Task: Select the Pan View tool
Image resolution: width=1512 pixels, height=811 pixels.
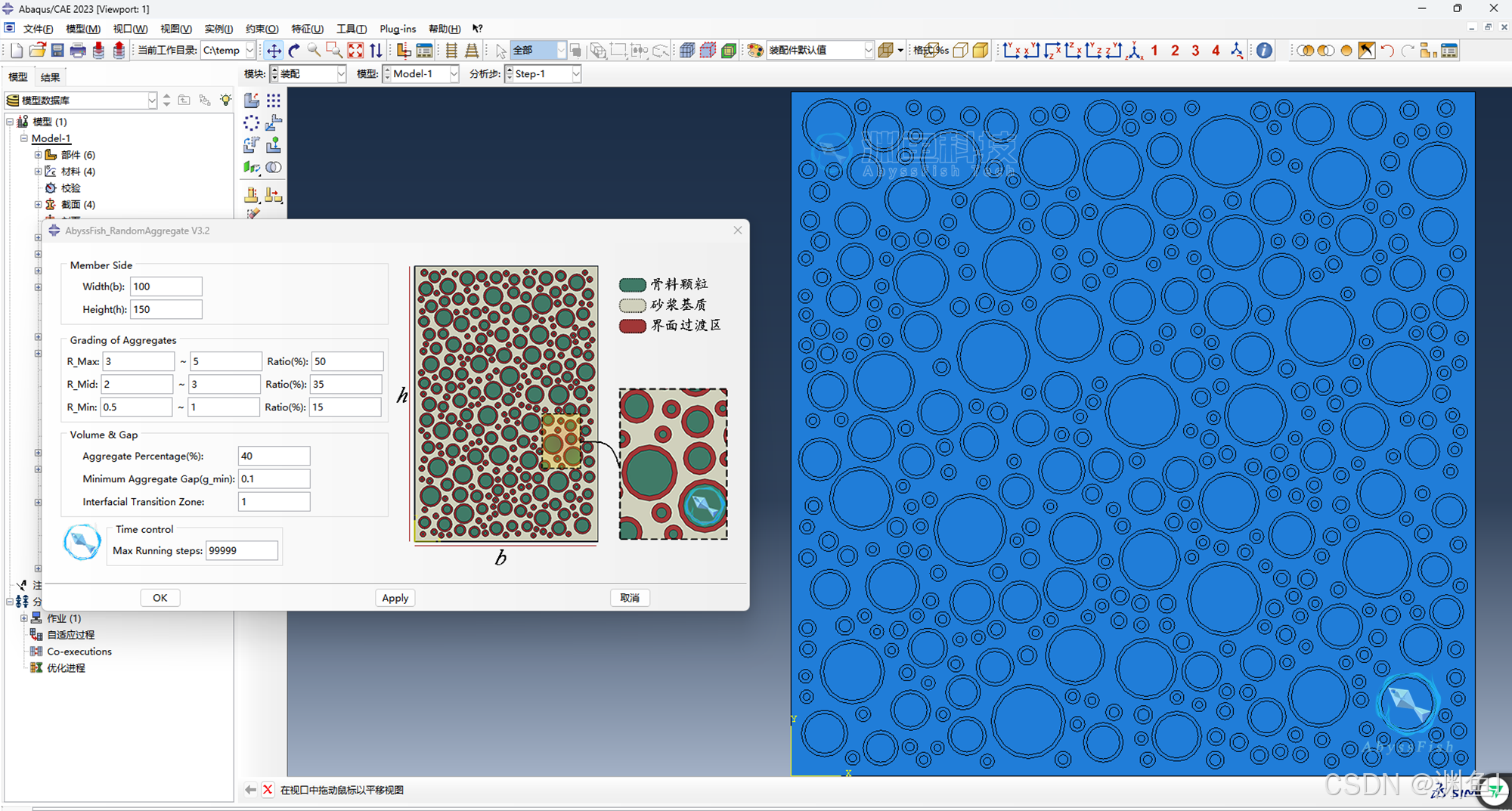Action: coord(274,51)
